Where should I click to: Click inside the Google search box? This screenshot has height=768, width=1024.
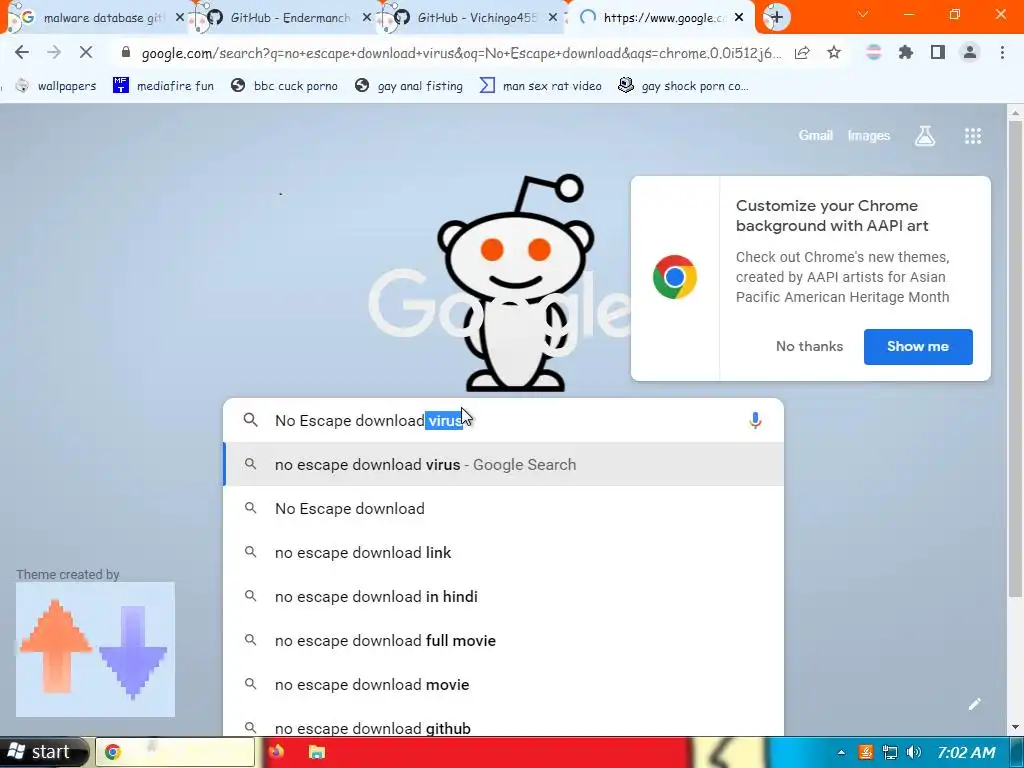(503, 421)
